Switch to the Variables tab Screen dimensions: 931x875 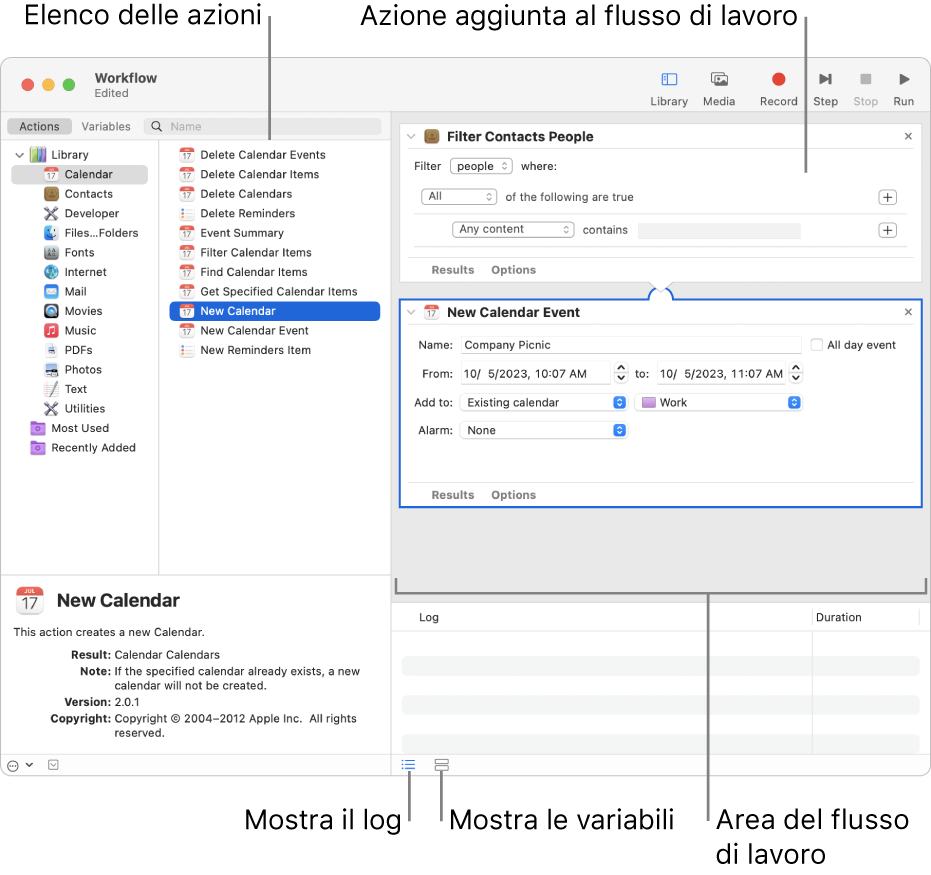coord(106,126)
